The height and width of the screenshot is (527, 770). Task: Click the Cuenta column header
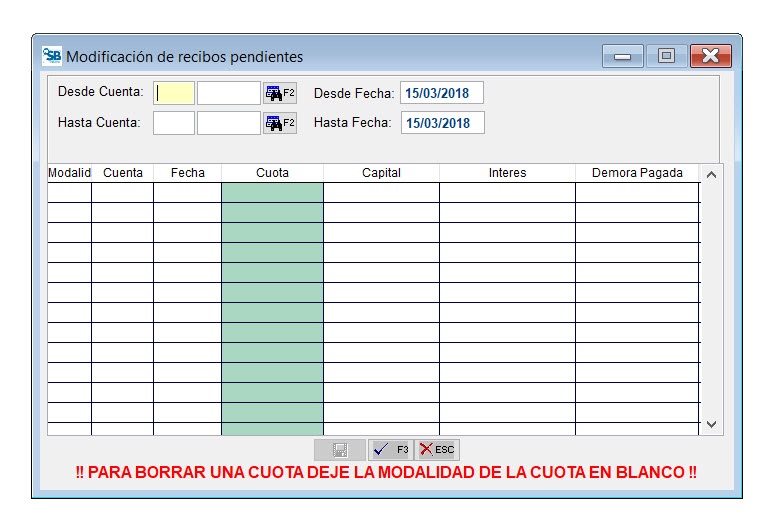123,173
